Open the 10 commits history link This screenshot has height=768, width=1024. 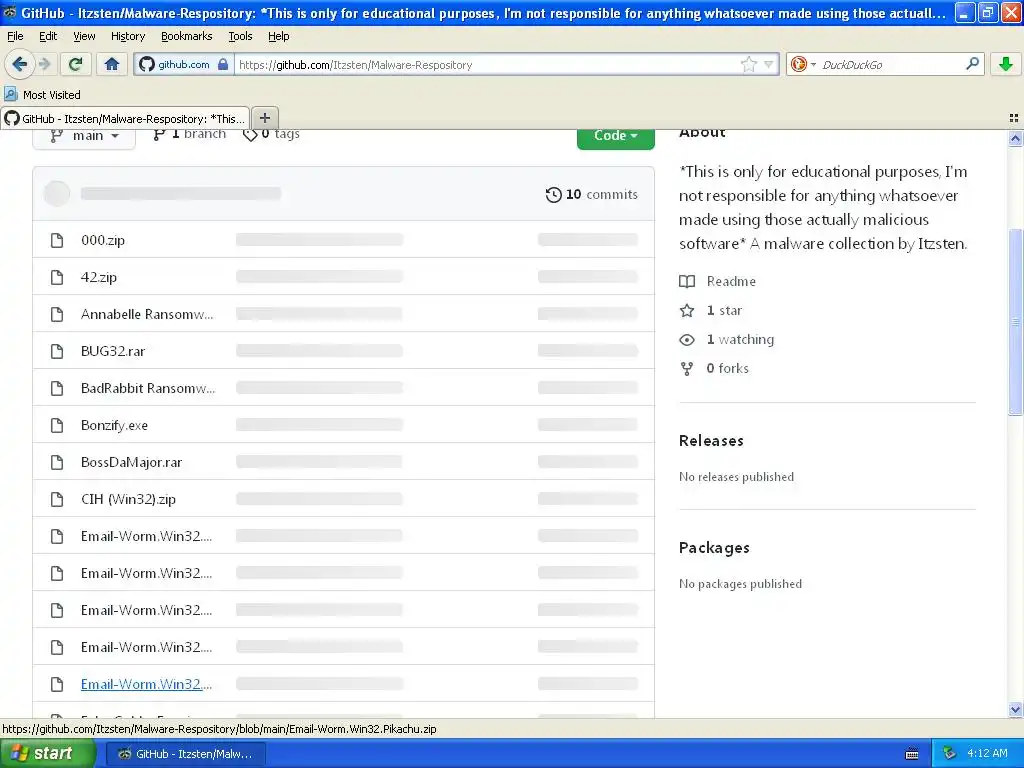[592, 195]
